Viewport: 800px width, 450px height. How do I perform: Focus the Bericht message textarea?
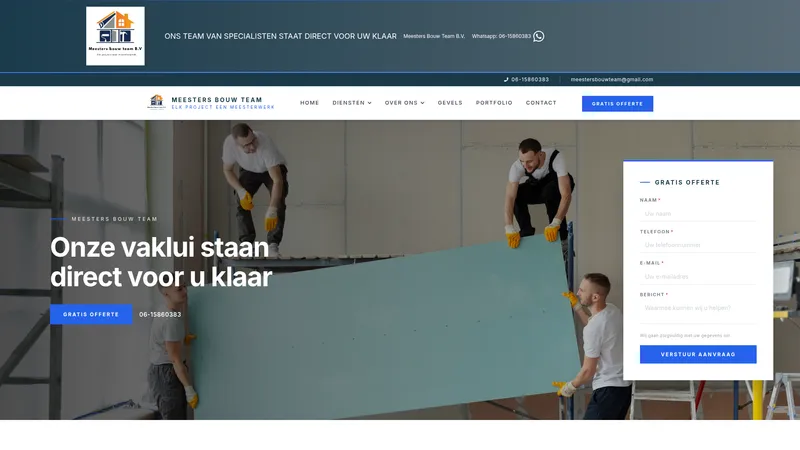coord(698,312)
